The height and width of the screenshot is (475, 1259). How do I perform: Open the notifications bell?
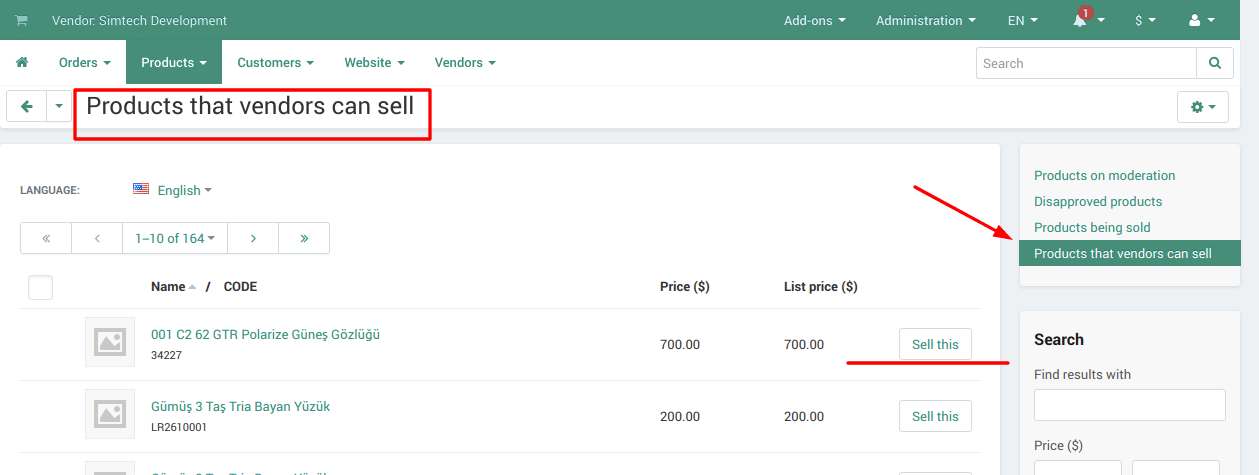pyautogui.click(x=1080, y=21)
